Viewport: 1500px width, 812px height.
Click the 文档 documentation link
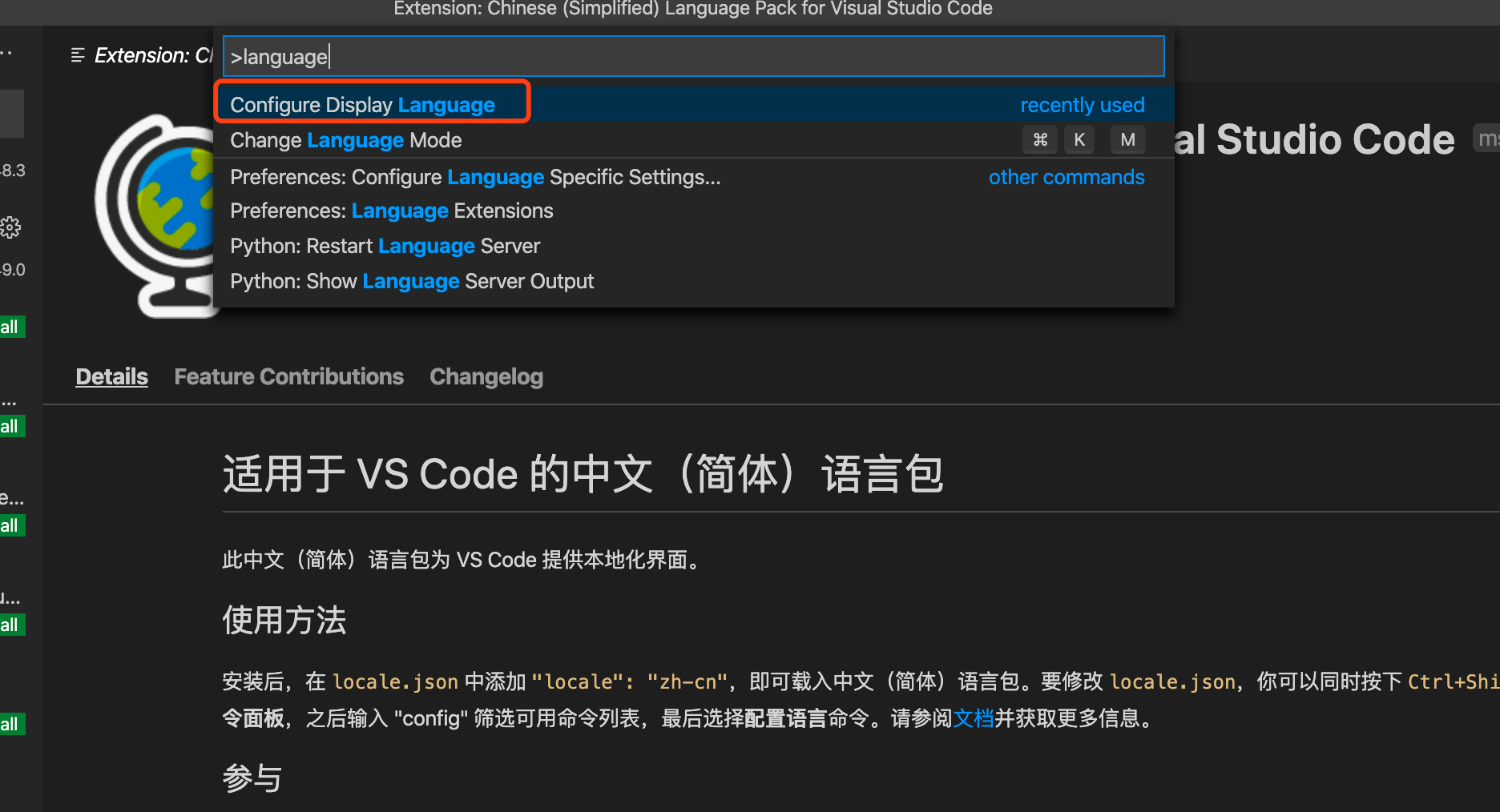[974, 718]
